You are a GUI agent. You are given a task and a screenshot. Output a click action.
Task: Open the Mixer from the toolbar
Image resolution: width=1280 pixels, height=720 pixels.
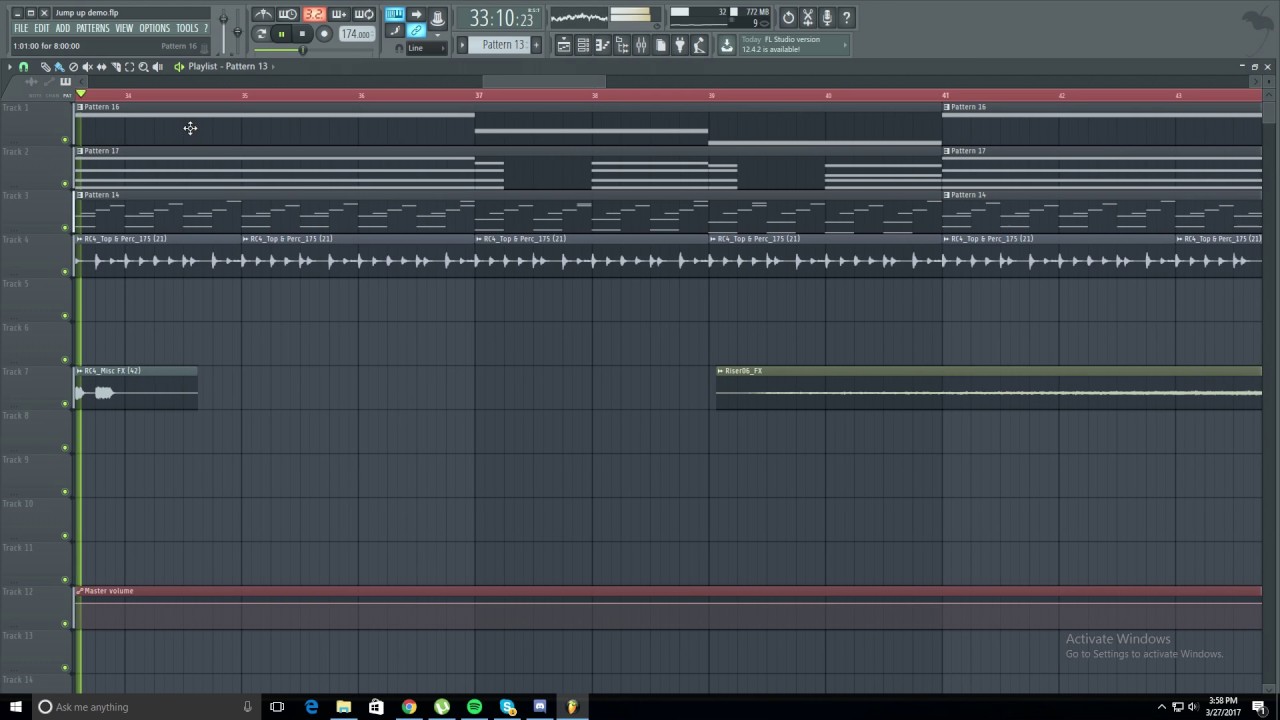tap(641, 45)
